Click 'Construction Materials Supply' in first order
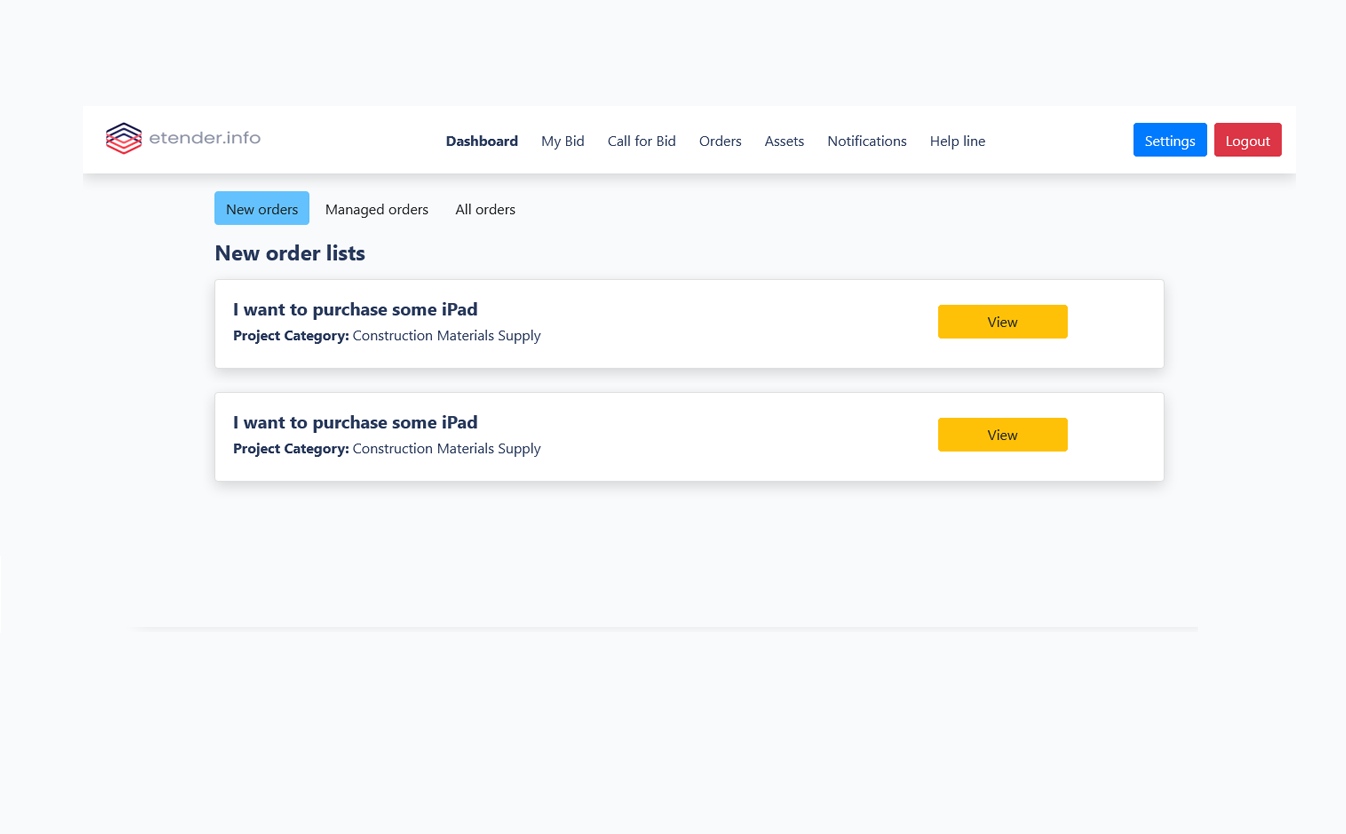The width and height of the screenshot is (1346, 834). coord(447,336)
